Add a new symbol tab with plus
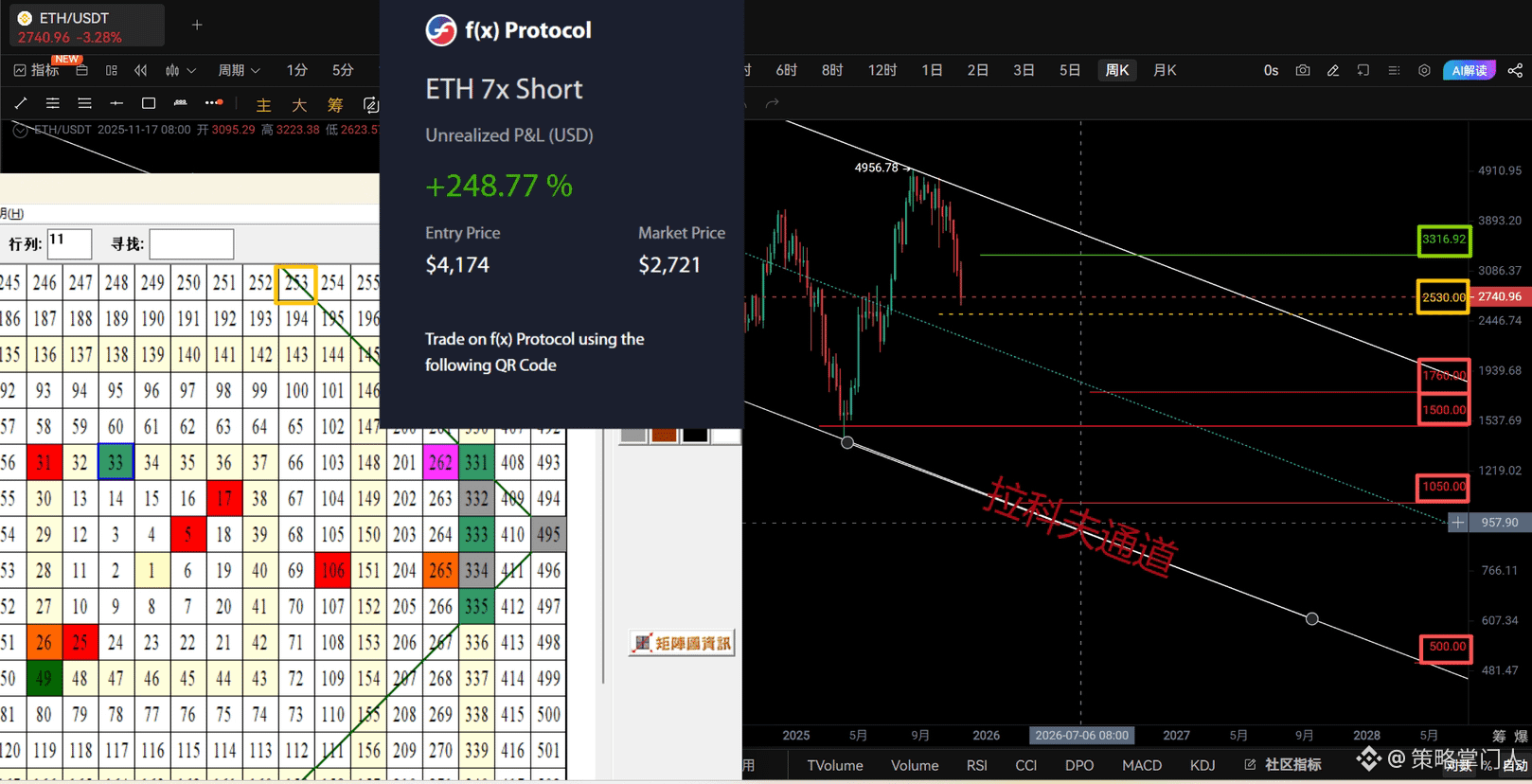This screenshot has height=784, width=1532. [197, 25]
